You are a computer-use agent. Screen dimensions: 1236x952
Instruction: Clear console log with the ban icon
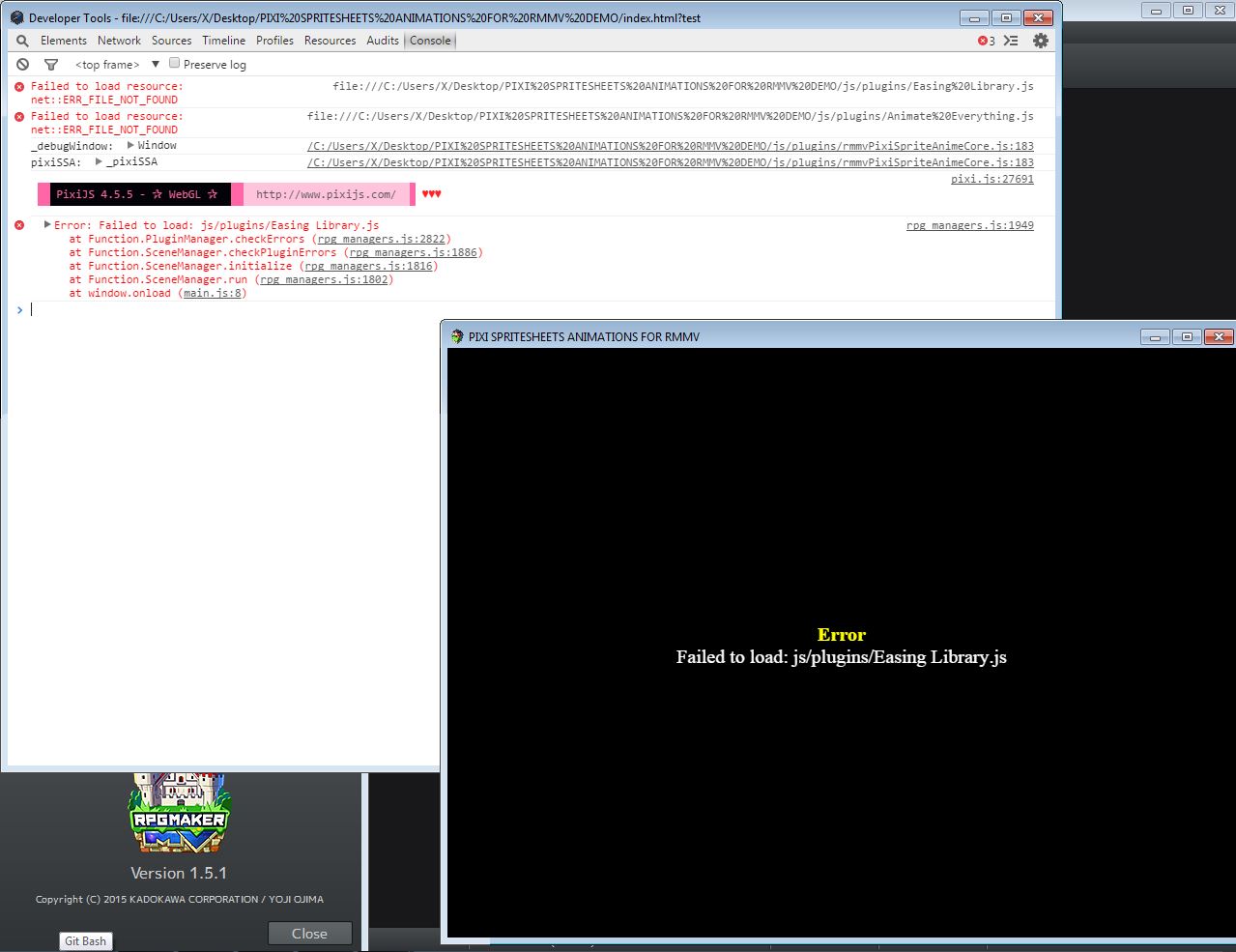(x=22, y=65)
